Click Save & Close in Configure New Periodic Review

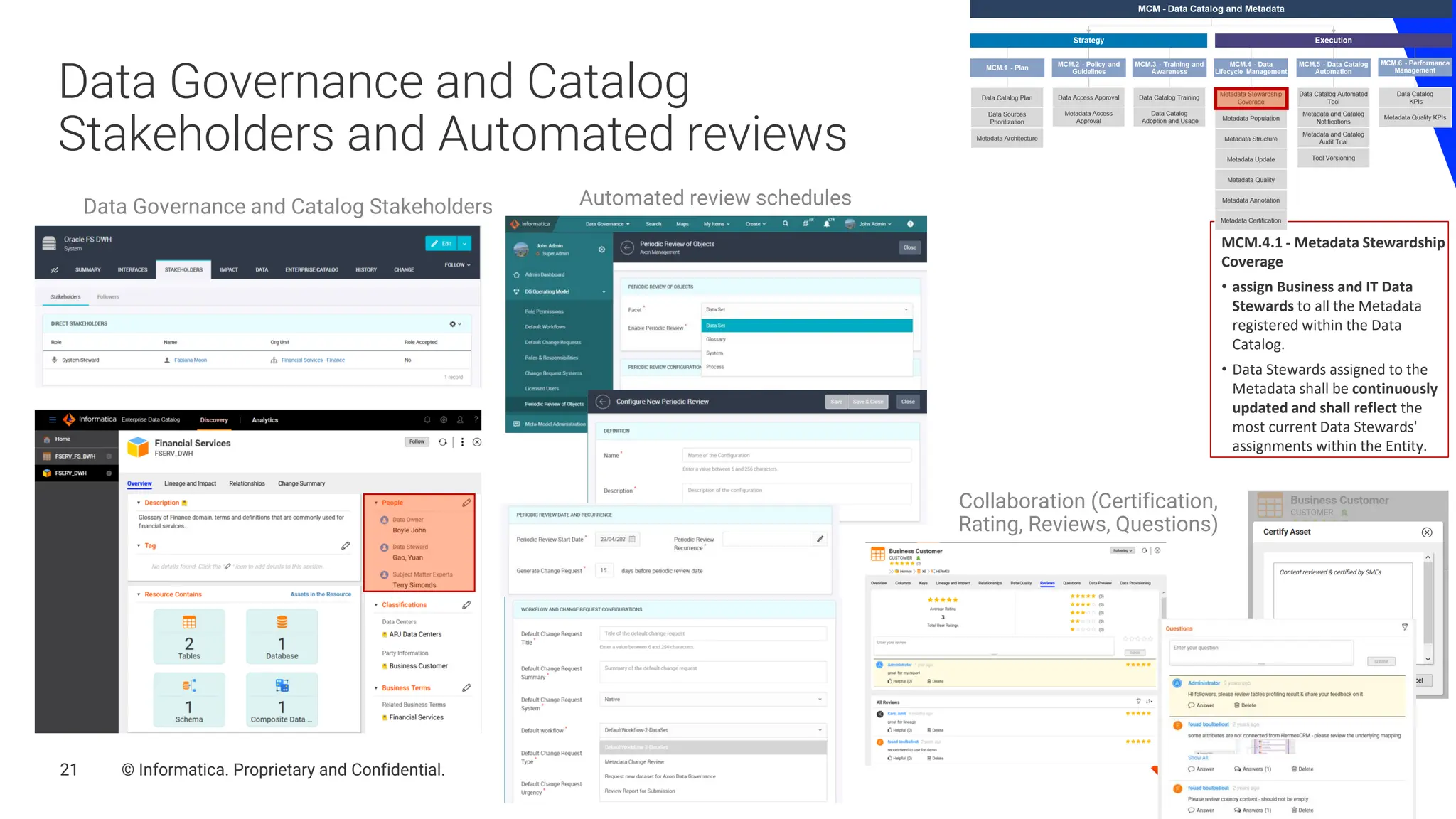[867, 402]
